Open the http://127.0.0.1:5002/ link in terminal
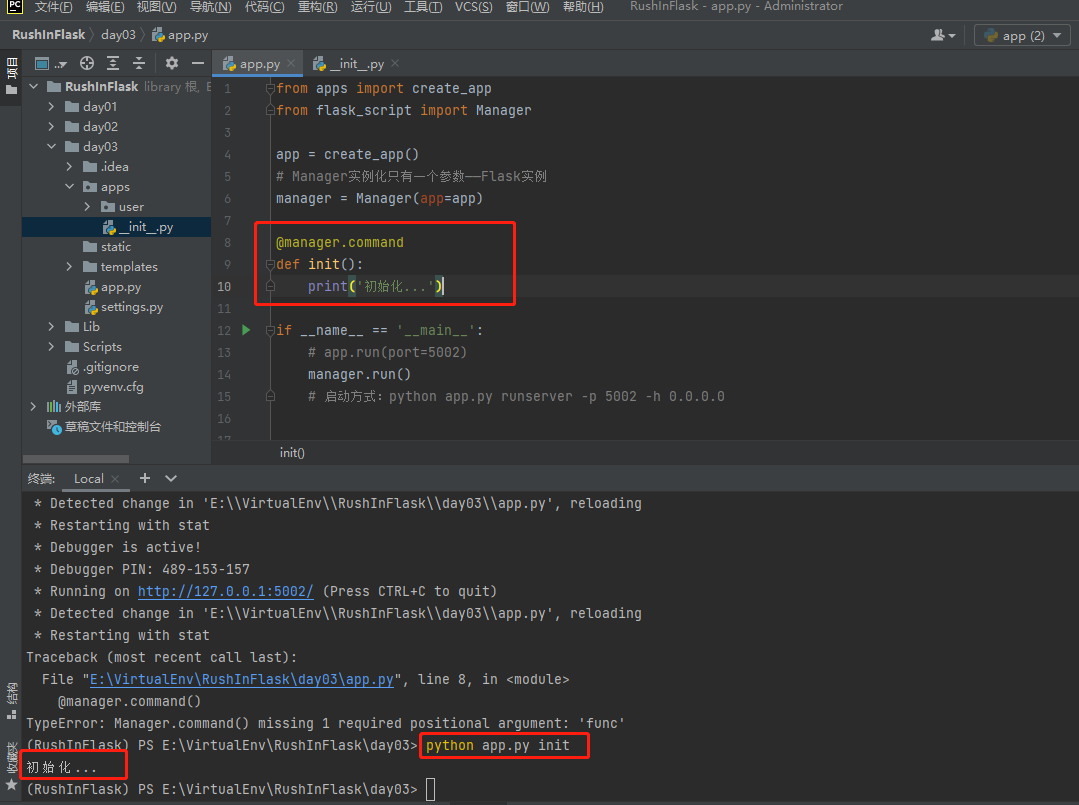The height and width of the screenshot is (805, 1079). [x=226, y=591]
